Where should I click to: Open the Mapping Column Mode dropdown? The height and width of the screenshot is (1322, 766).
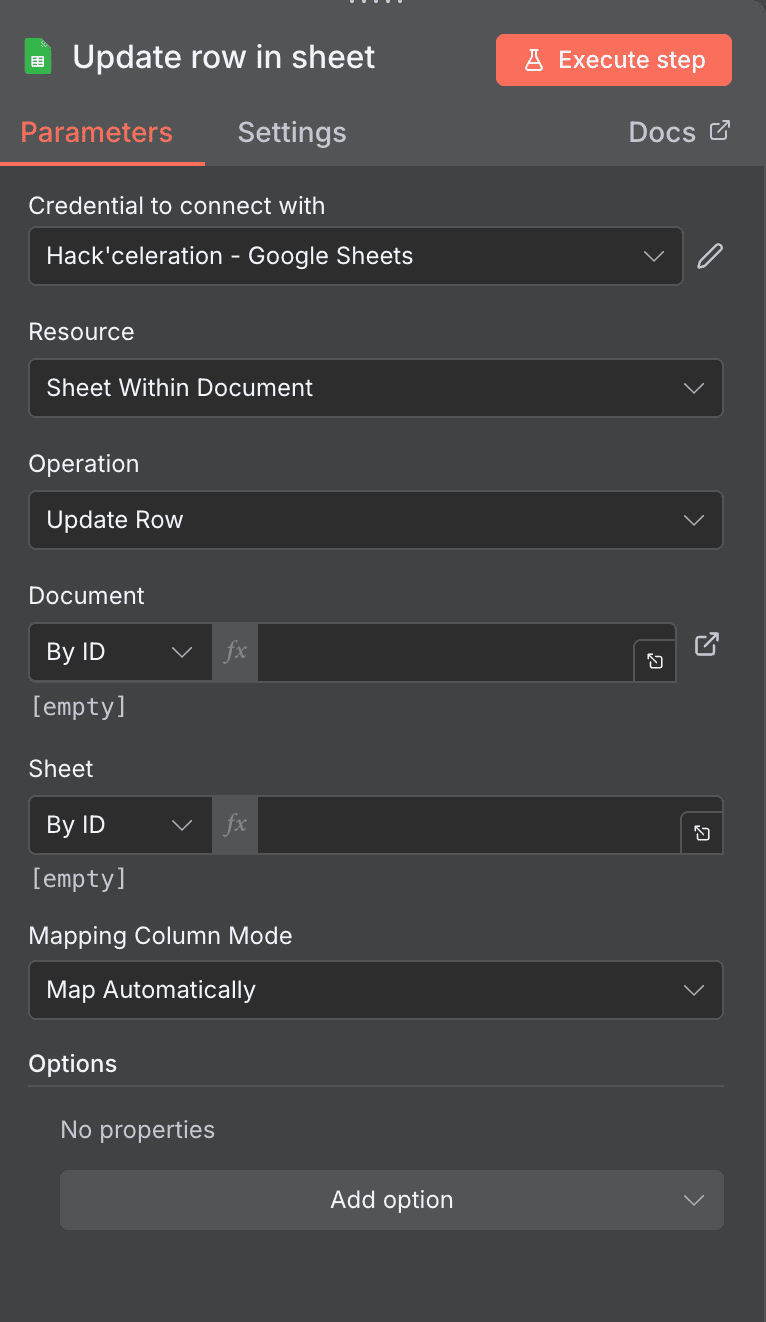tap(376, 990)
